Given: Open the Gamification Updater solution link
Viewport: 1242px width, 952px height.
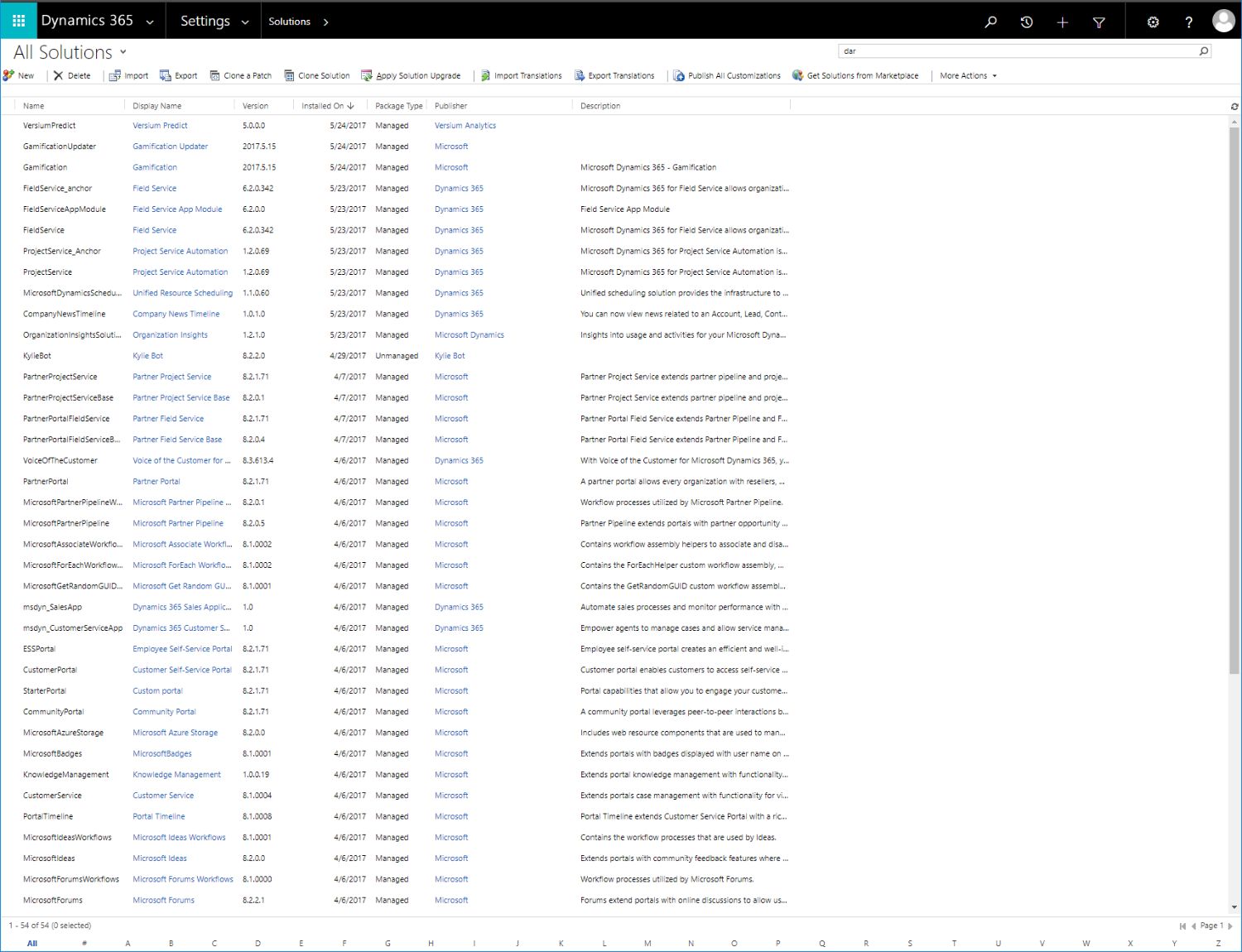Looking at the screenshot, I should tap(171, 147).
